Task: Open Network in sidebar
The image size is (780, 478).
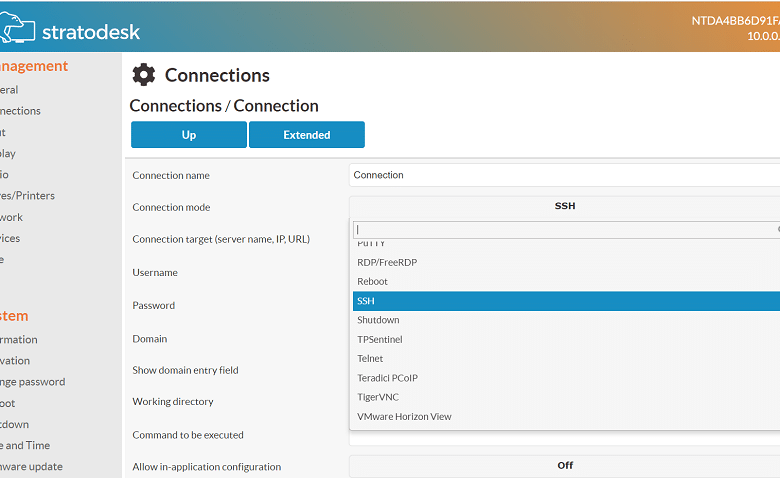Action: point(11,217)
